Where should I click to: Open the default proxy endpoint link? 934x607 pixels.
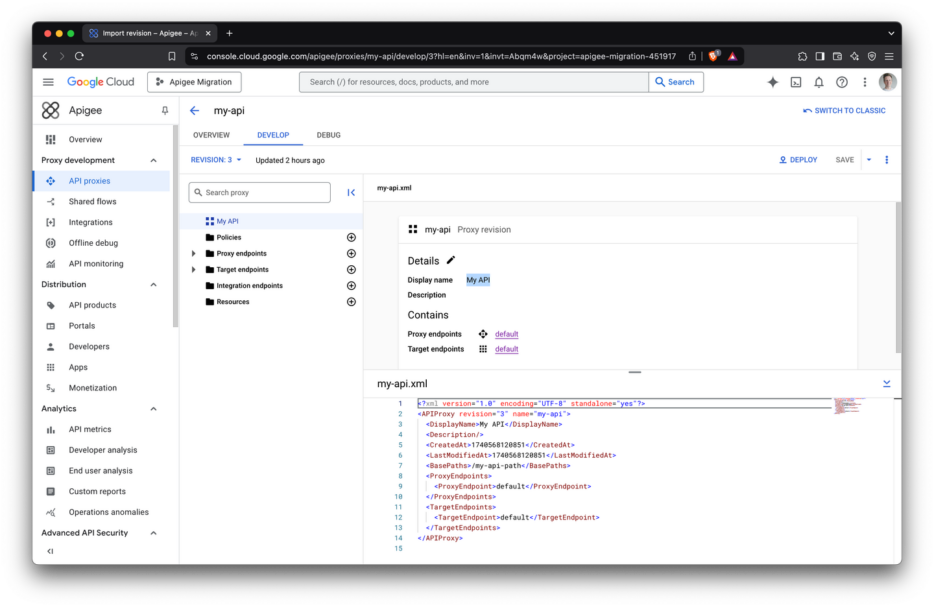[506, 334]
